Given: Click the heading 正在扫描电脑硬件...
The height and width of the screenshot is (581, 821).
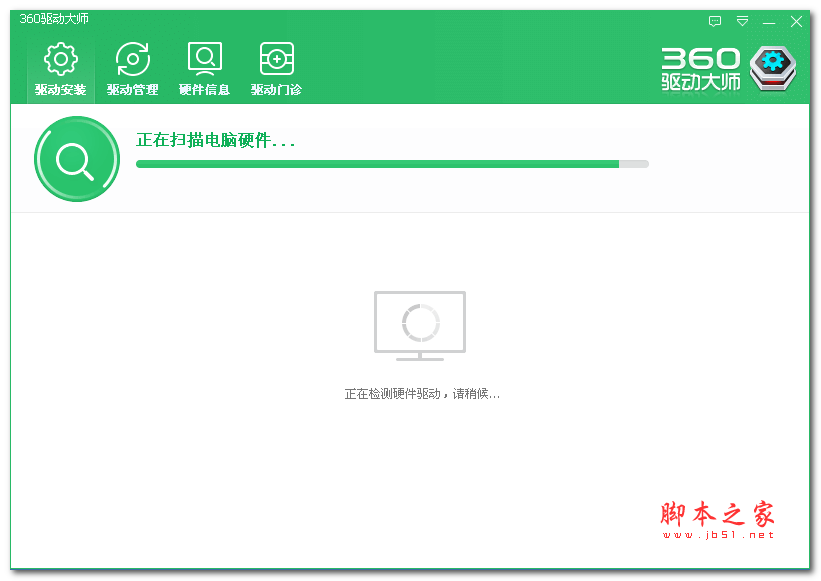Looking at the screenshot, I should pyautogui.click(x=215, y=140).
